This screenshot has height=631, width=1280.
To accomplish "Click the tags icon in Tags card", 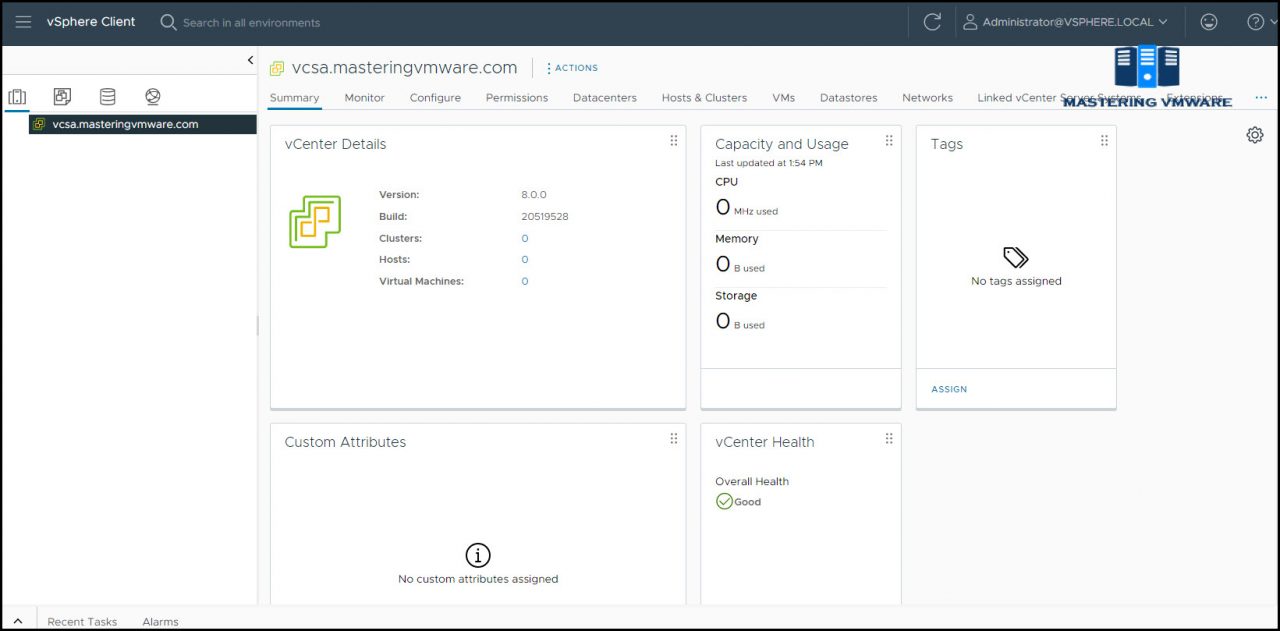I will tap(1016, 258).
